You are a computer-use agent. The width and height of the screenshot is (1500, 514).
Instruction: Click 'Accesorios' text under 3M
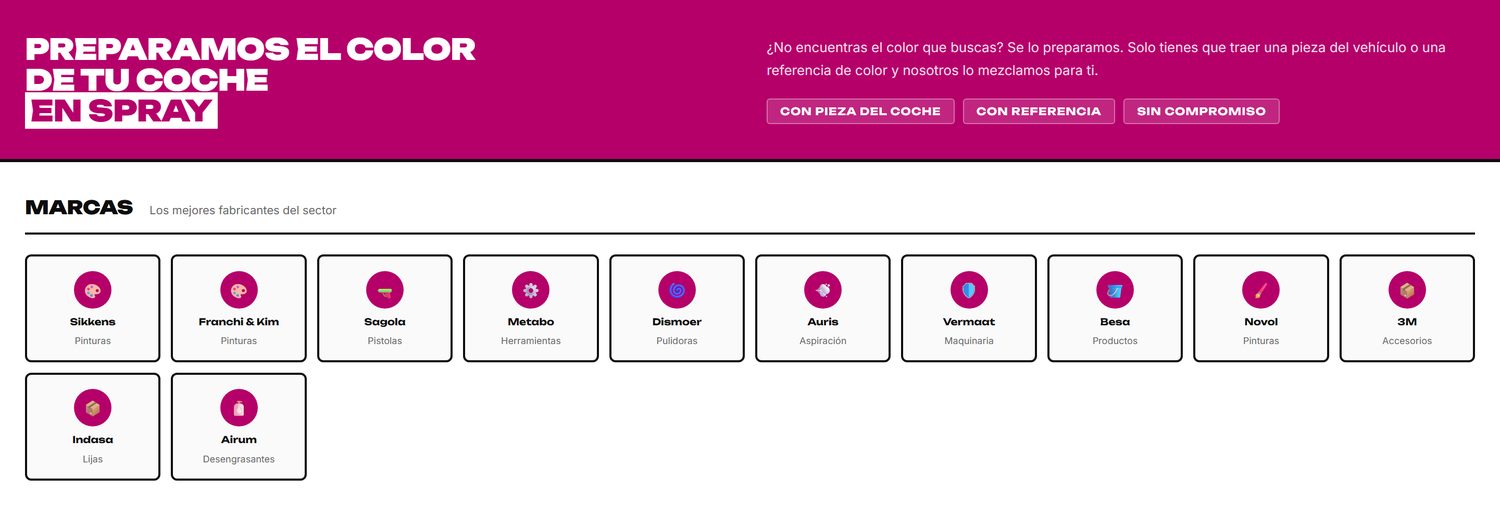coord(1407,341)
